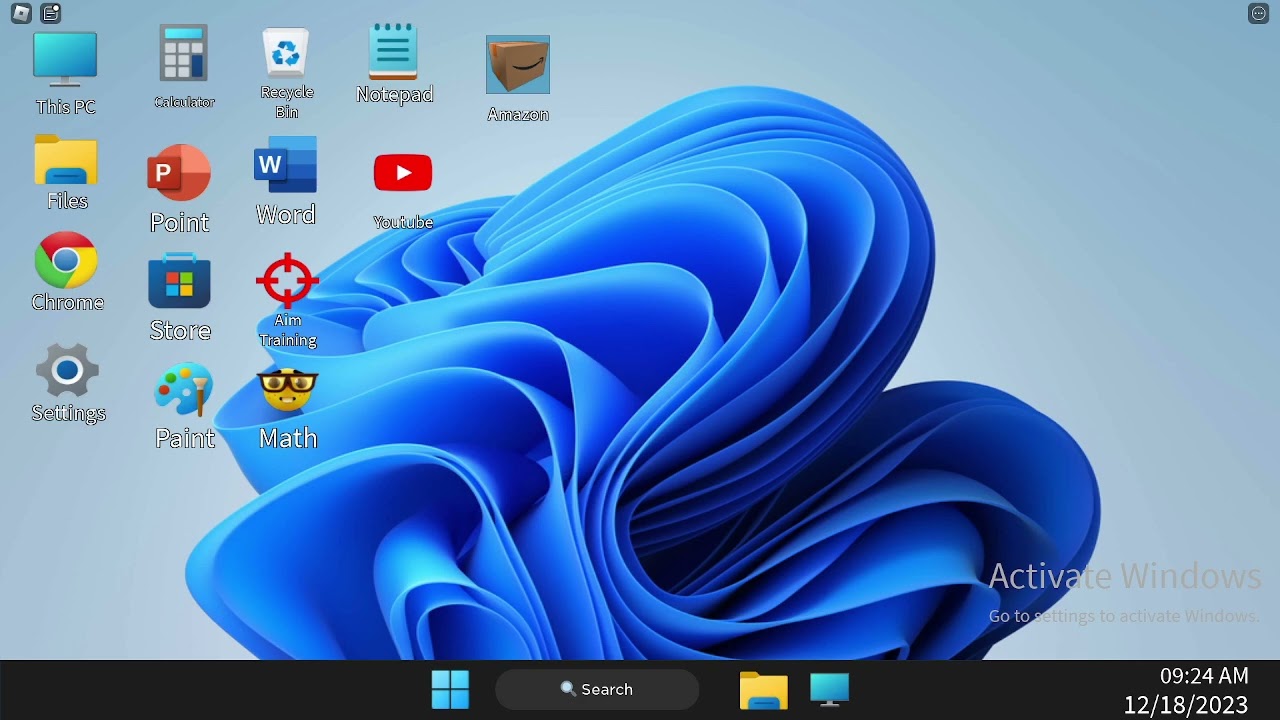This screenshot has height=720, width=1280.
Task: Click the Windows Start button
Action: (x=450, y=689)
